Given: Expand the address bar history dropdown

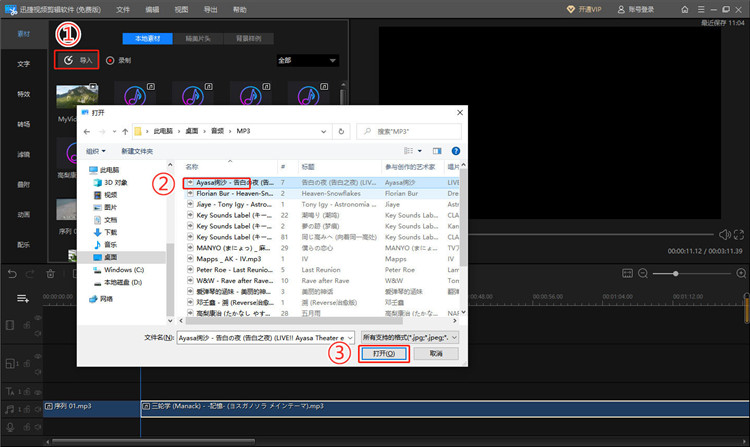Looking at the screenshot, I should [323, 131].
